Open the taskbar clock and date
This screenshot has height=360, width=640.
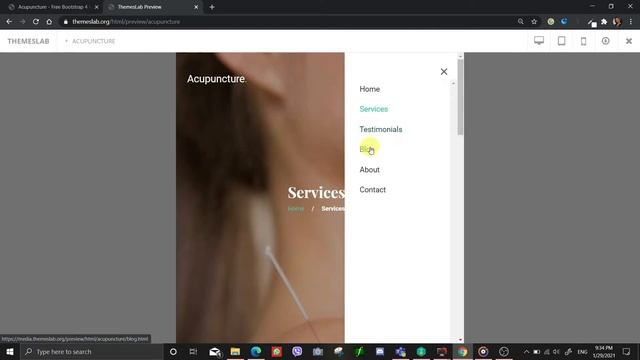point(604,351)
